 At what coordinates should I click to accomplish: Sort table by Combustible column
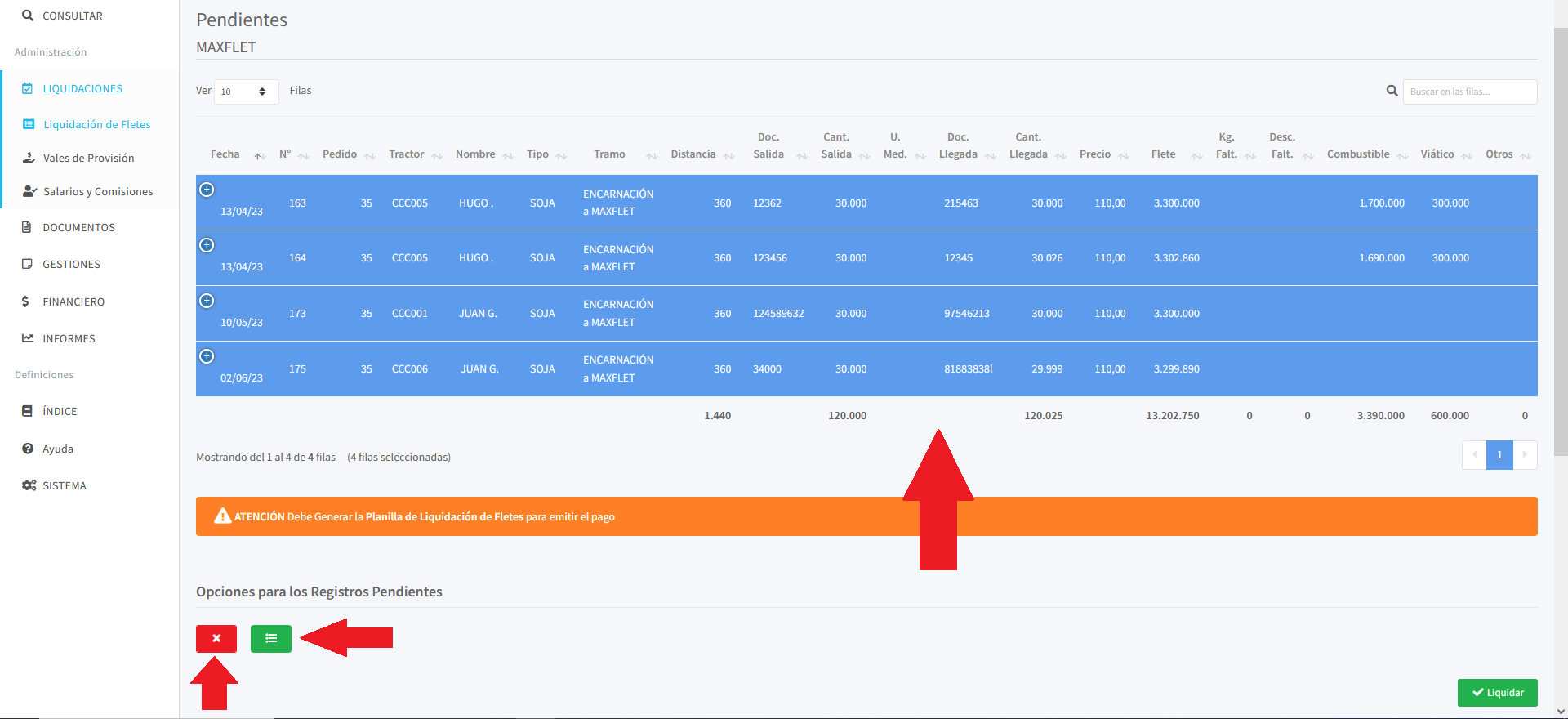tap(1401, 155)
